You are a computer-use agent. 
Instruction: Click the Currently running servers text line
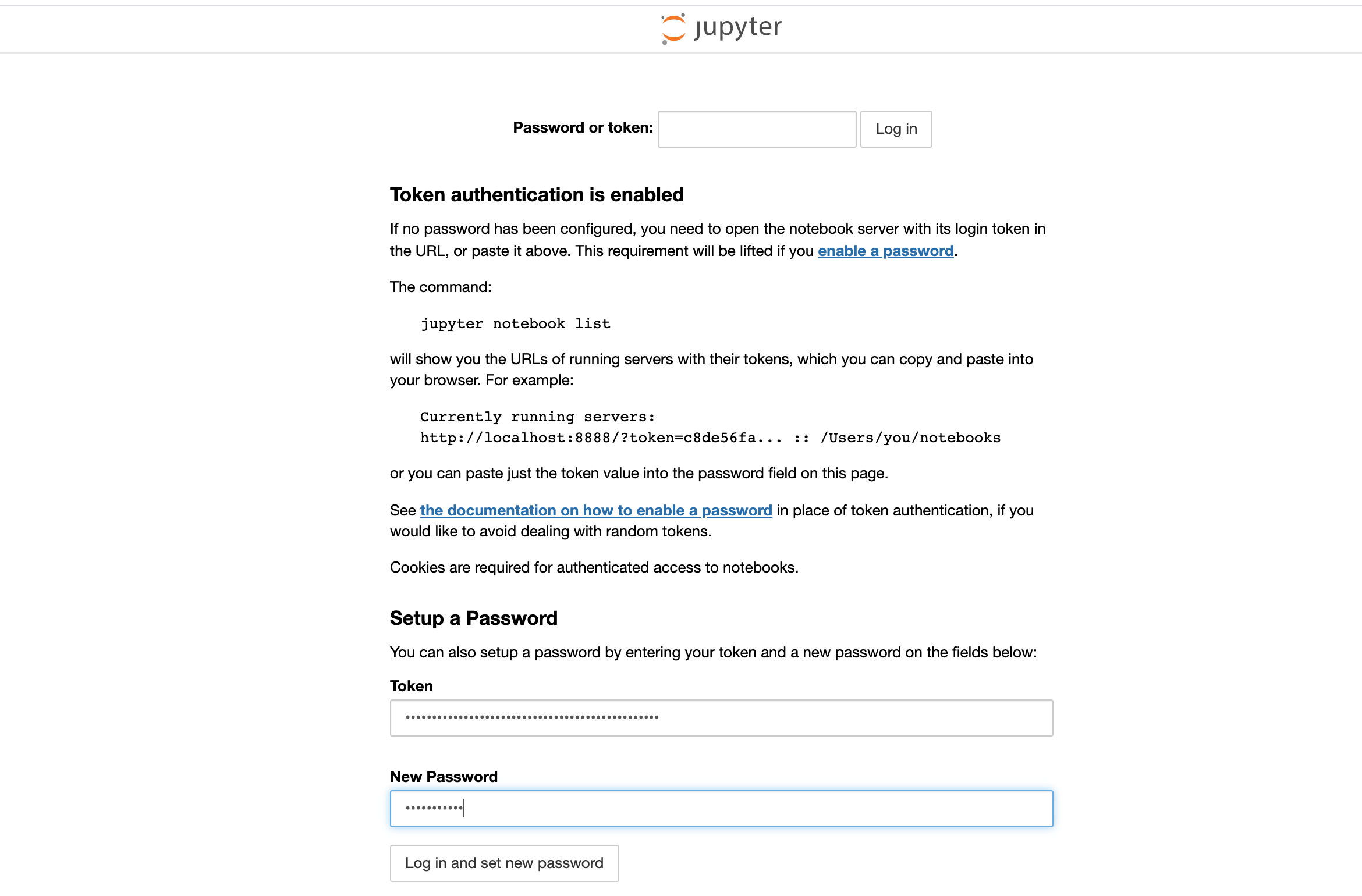(x=538, y=417)
